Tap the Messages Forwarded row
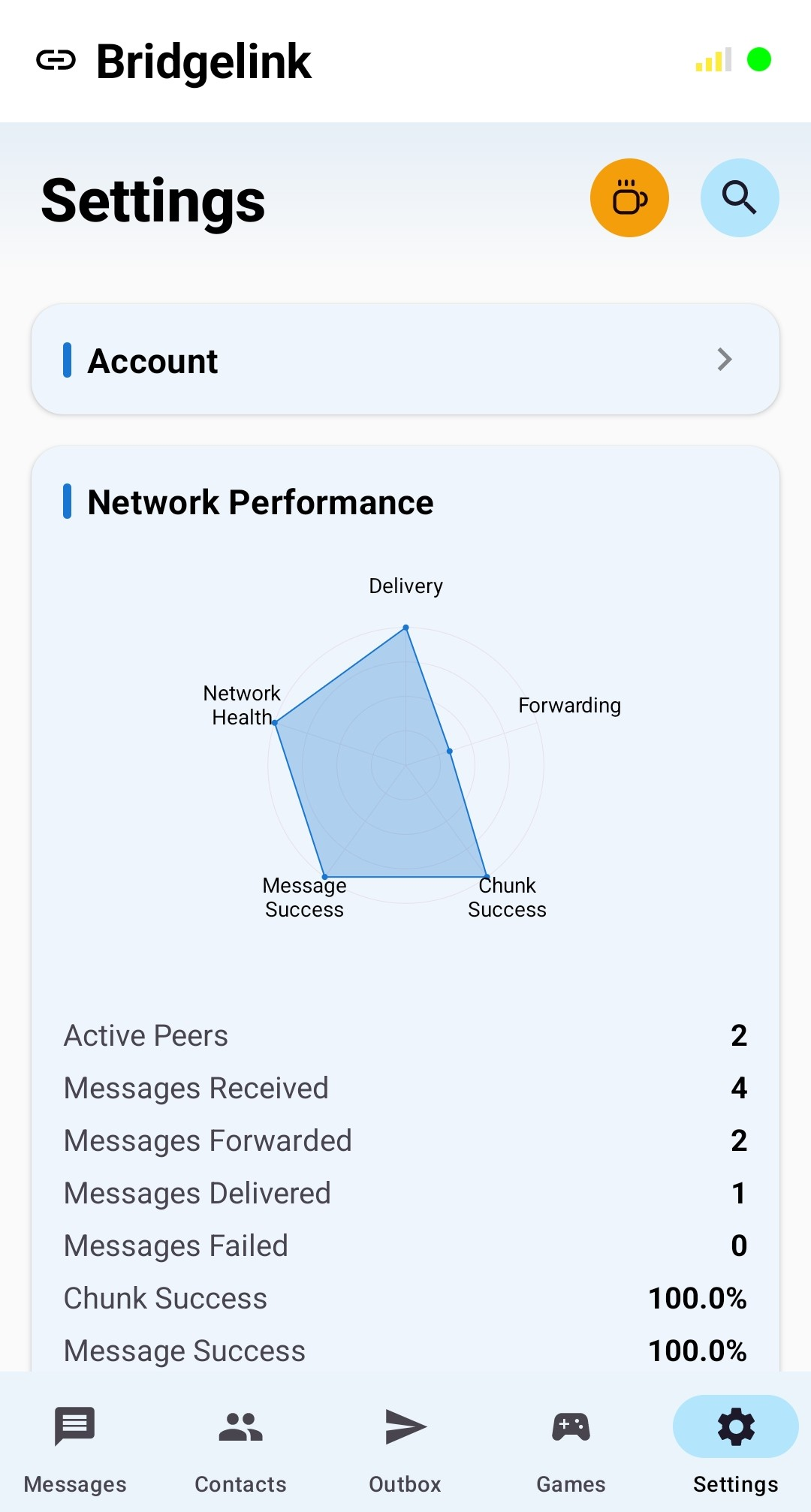Image resolution: width=811 pixels, height=1512 pixels. [405, 1141]
